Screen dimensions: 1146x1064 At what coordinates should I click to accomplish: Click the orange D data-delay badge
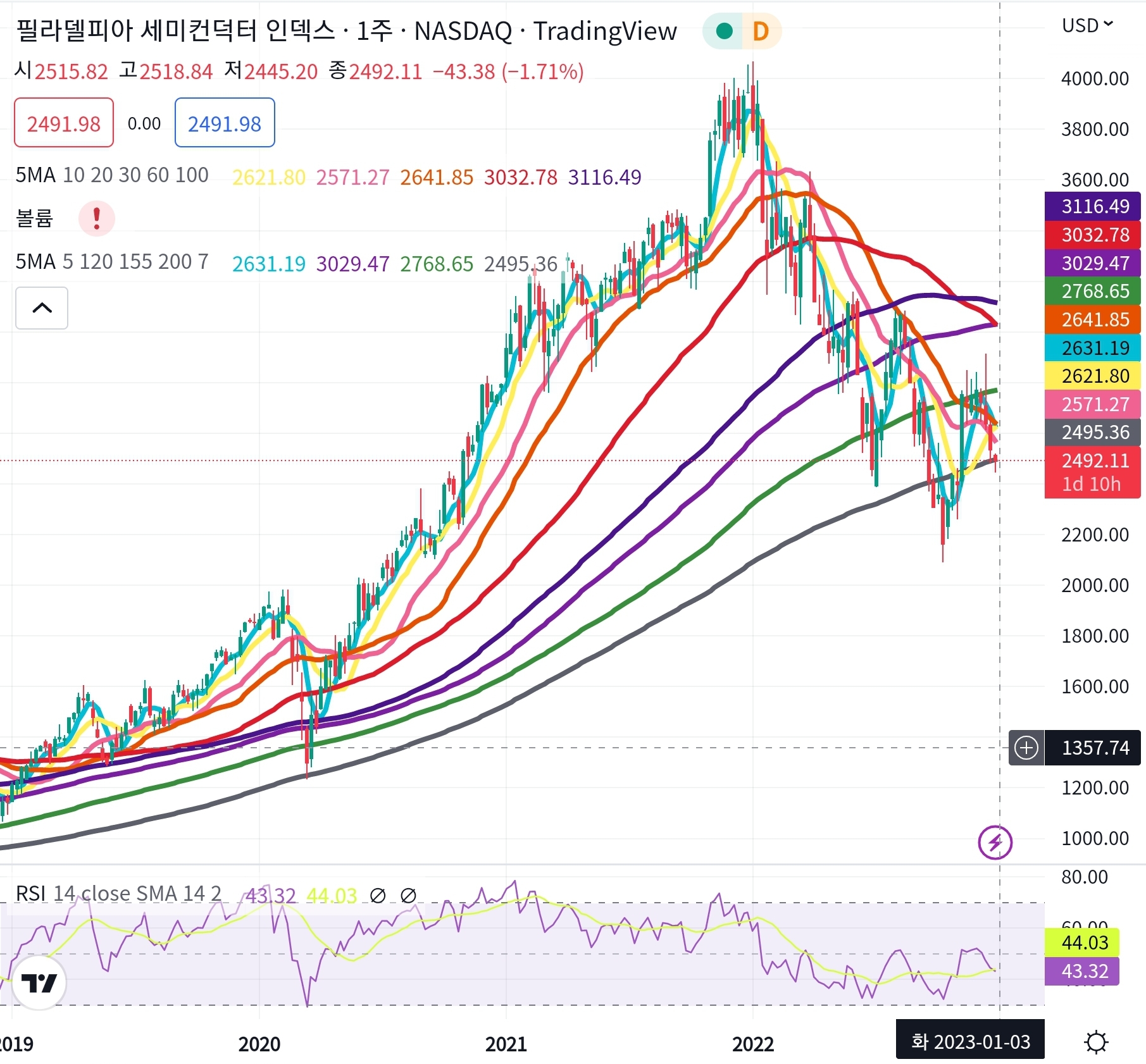click(x=761, y=31)
